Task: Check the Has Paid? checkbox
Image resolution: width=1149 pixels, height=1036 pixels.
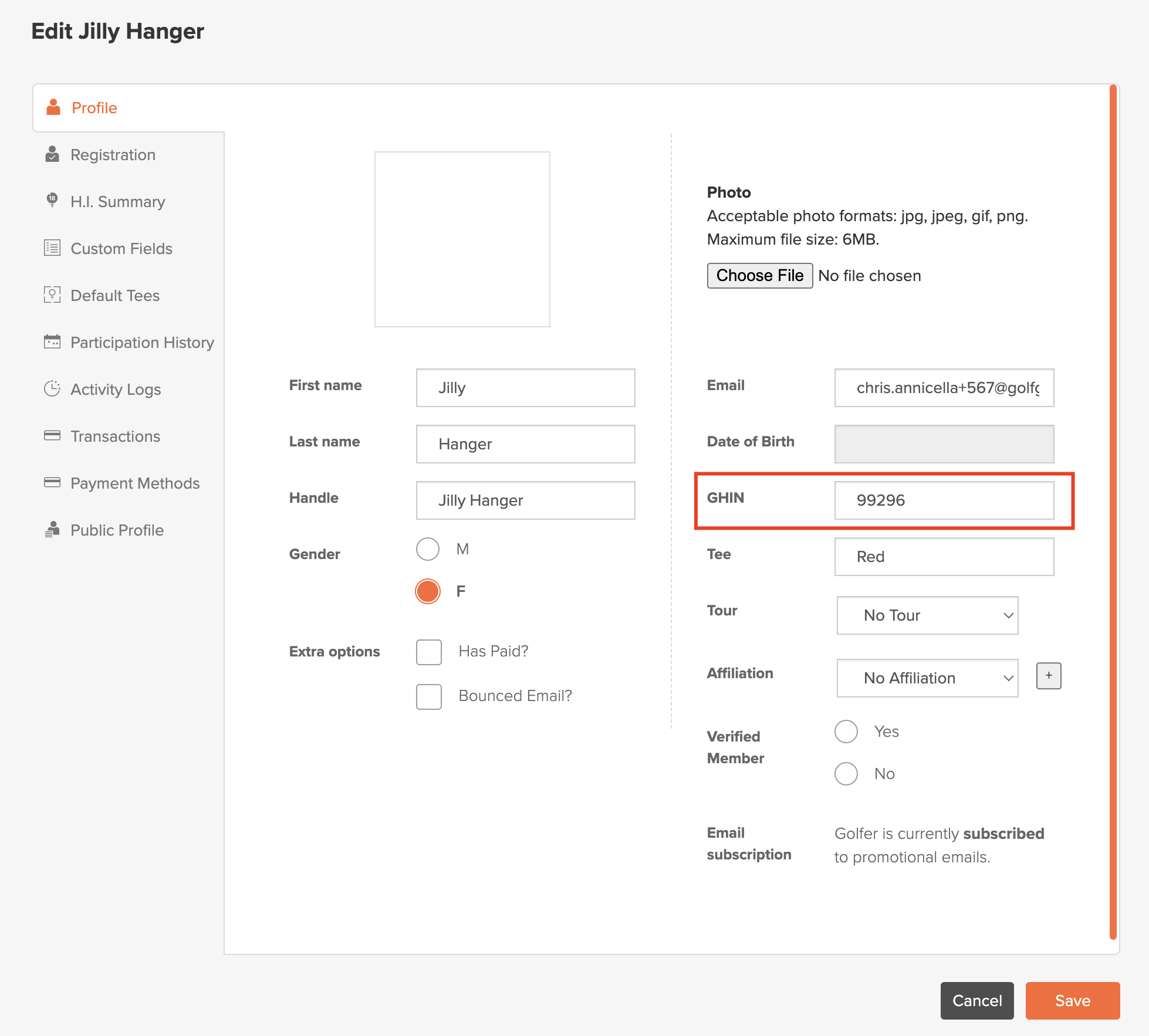Action: [429, 652]
